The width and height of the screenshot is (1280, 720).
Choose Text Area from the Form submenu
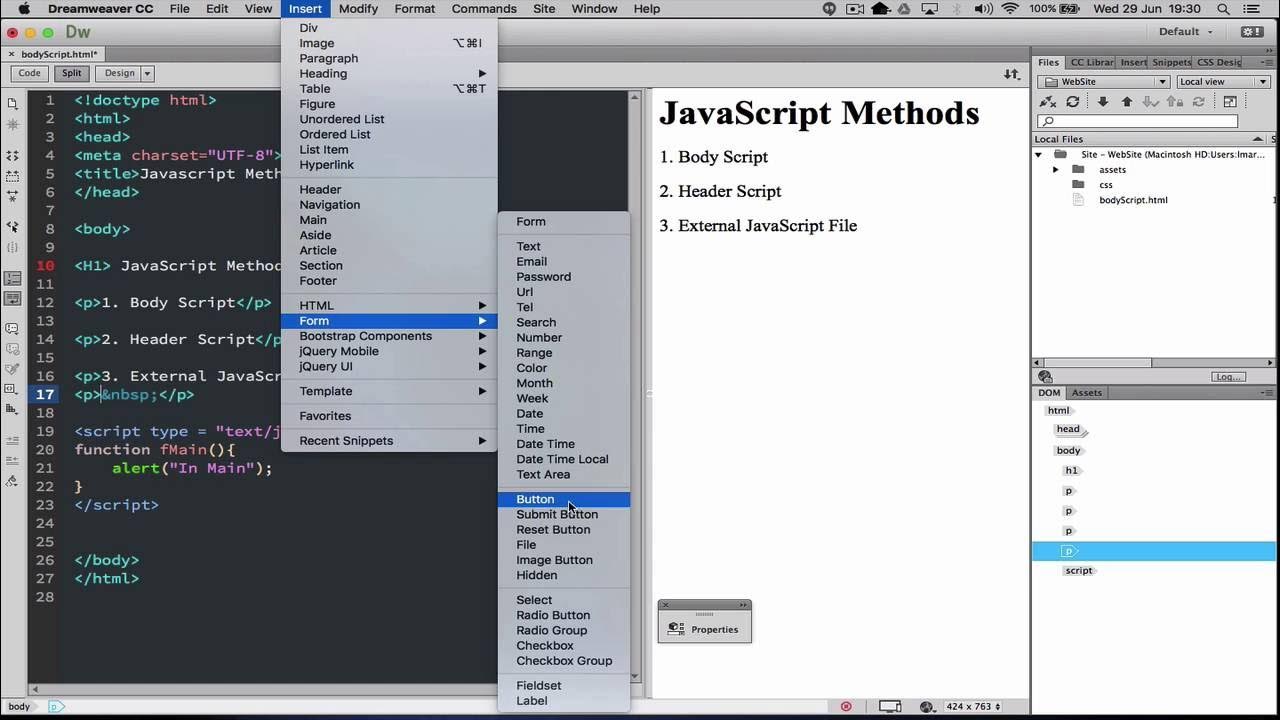564,474
